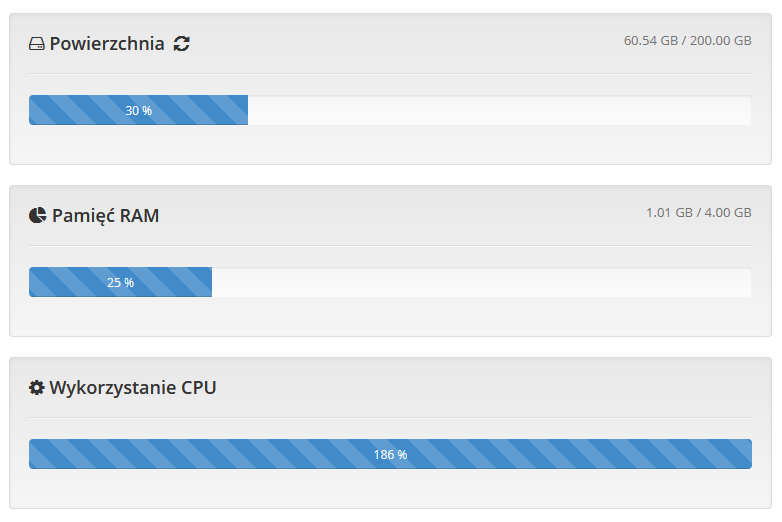Click the 186 % label in CPU bar
Screen dimensions: 782x522
pyautogui.click(x=390, y=455)
